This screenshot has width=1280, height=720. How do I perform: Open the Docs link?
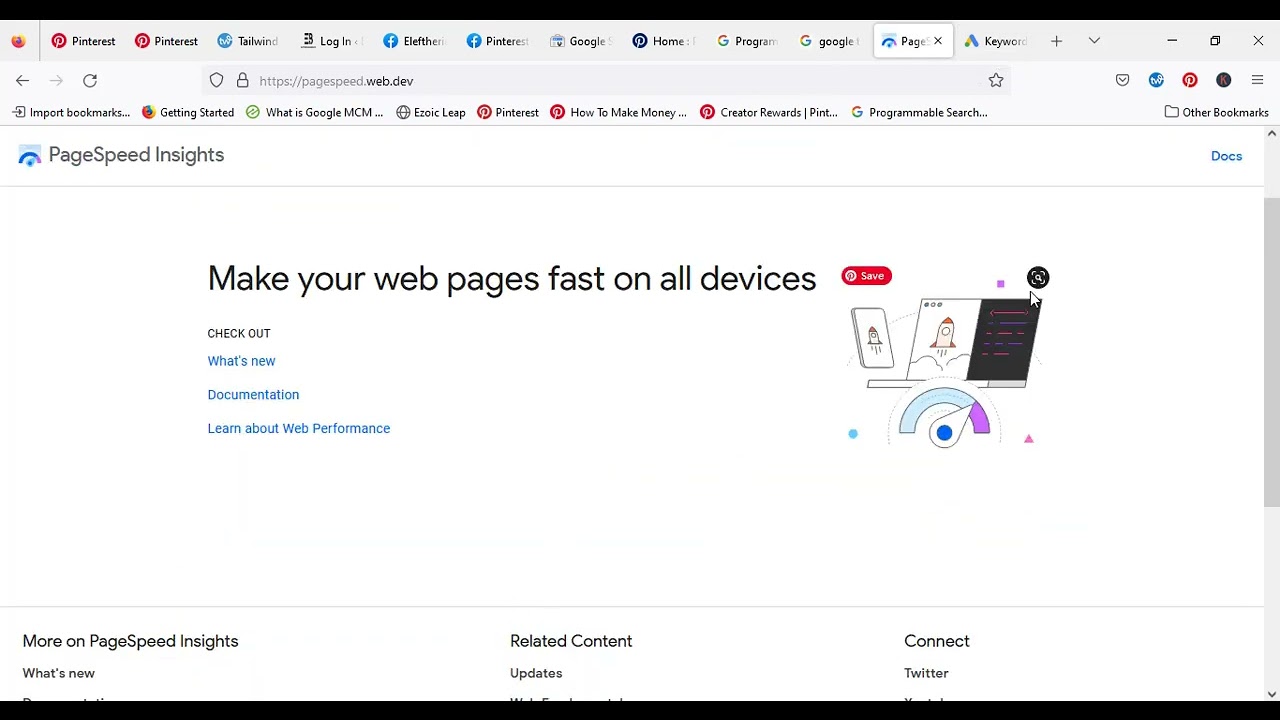click(1226, 156)
